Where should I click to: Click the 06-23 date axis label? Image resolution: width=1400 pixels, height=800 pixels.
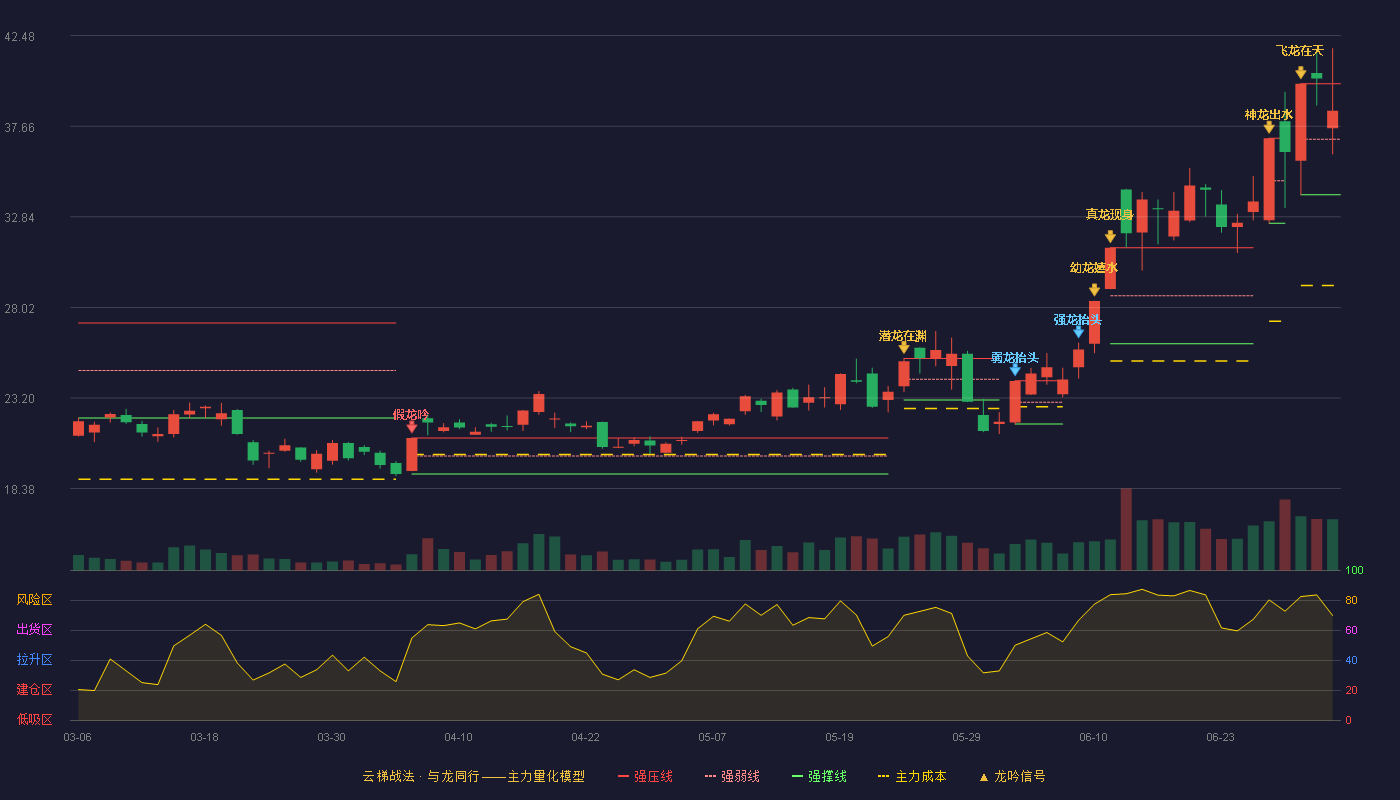coord(1220,737)
